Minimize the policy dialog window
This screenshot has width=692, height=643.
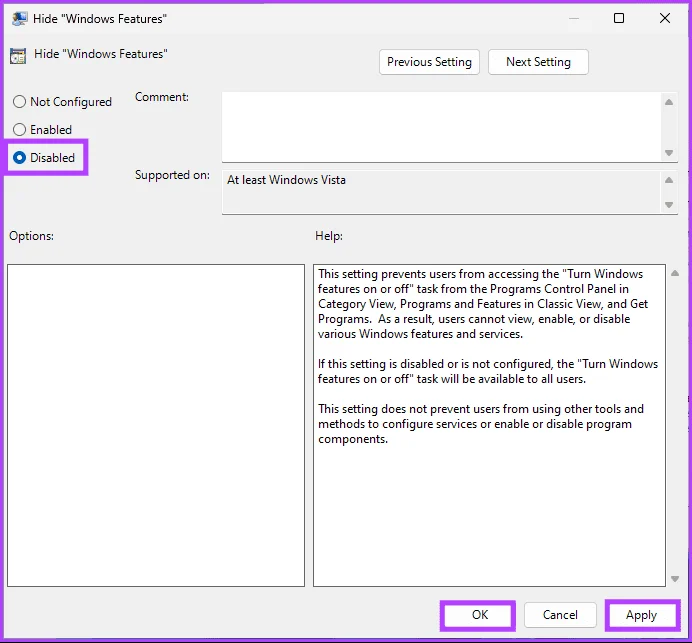[x=574, y=18]
